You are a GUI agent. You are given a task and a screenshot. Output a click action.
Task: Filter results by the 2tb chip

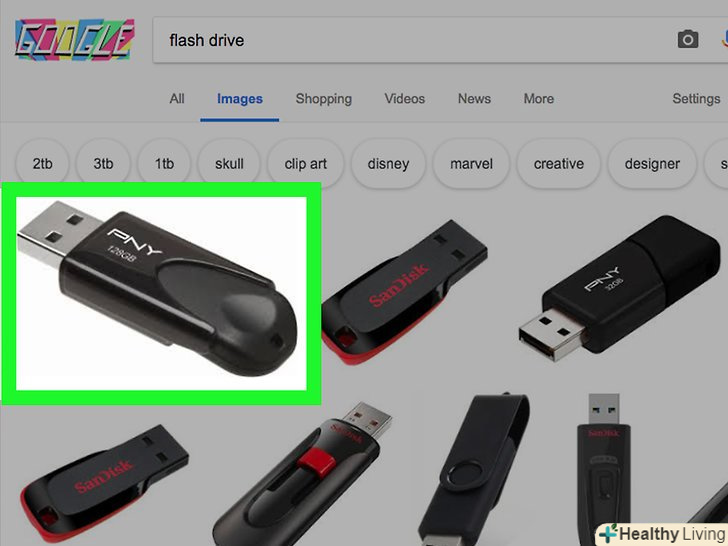click(42, 163)
